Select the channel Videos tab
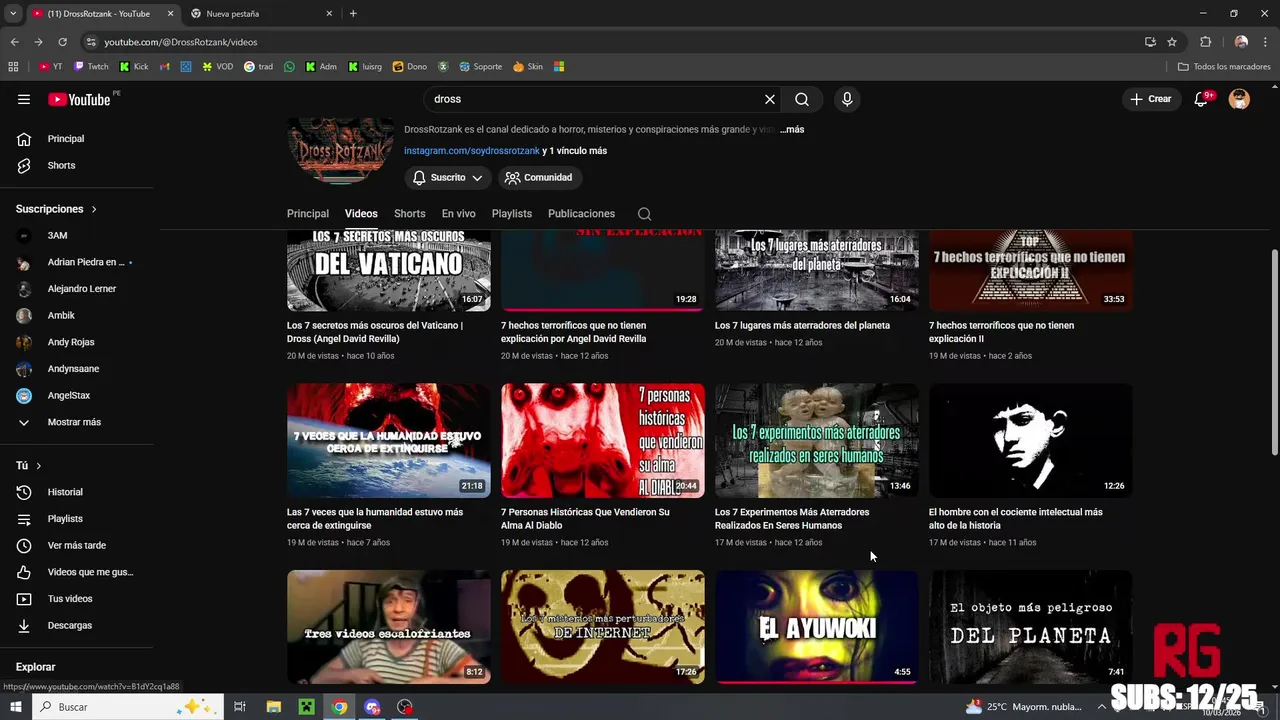Viewport: 1280px width, 720px height. coord(361,214)
